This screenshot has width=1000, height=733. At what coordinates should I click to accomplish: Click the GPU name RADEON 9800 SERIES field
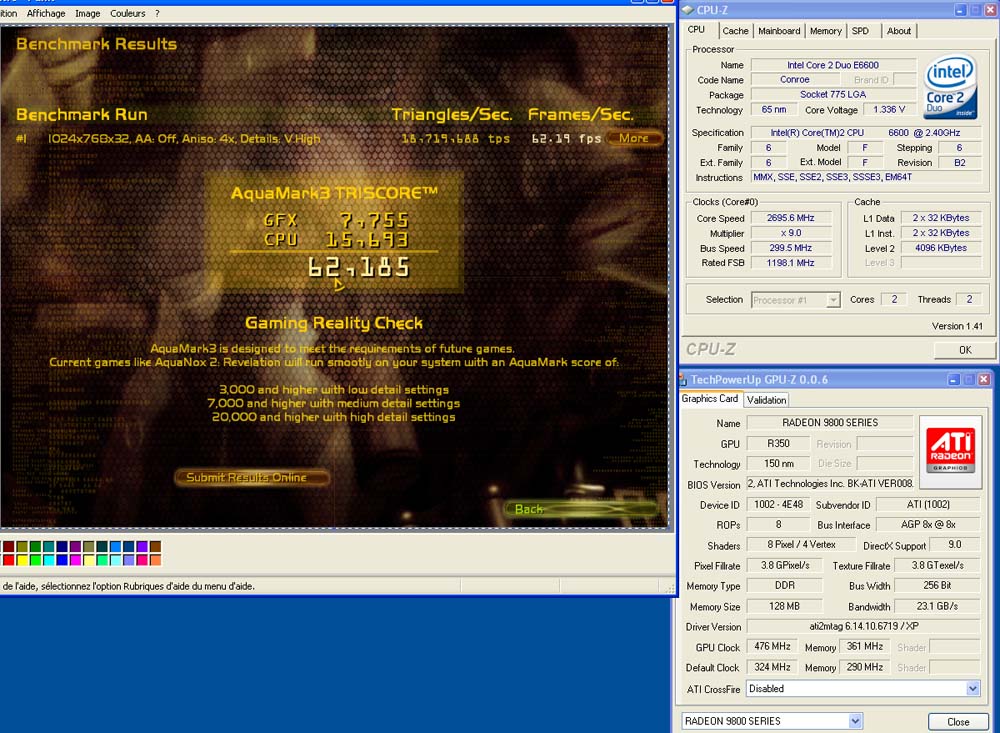pyautogui.click(x=830, y=422)
